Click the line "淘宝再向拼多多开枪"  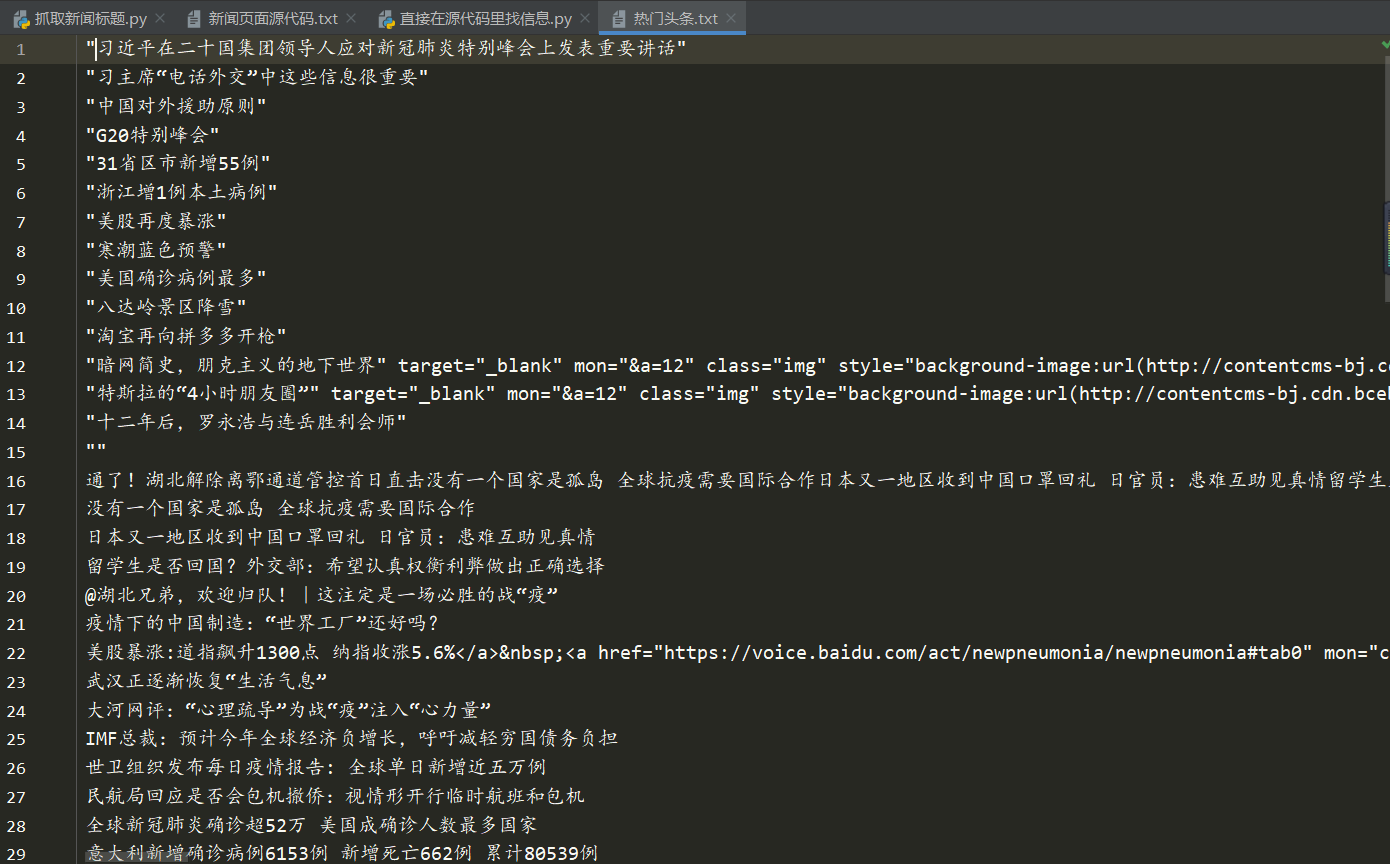(x=186, y=336)
